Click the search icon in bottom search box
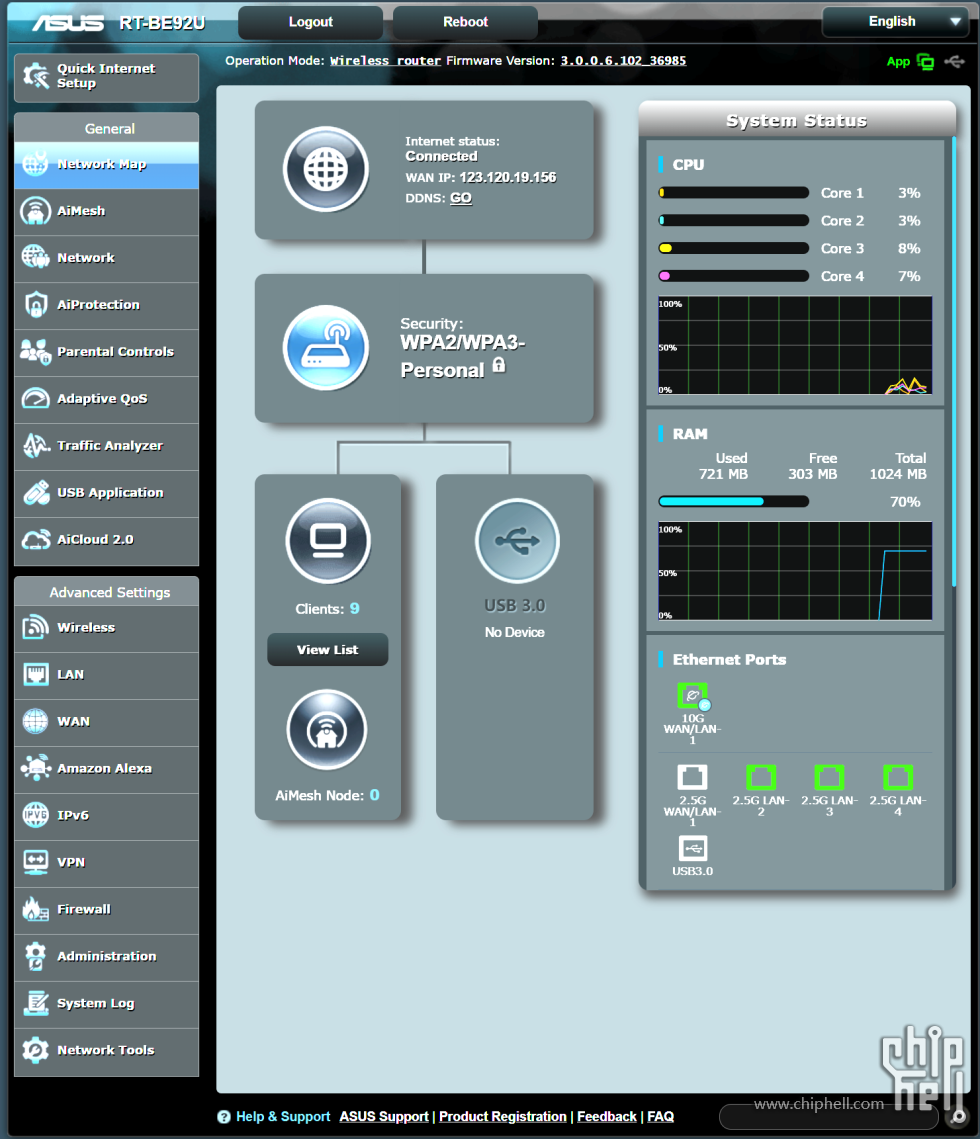 [959, 1116]
